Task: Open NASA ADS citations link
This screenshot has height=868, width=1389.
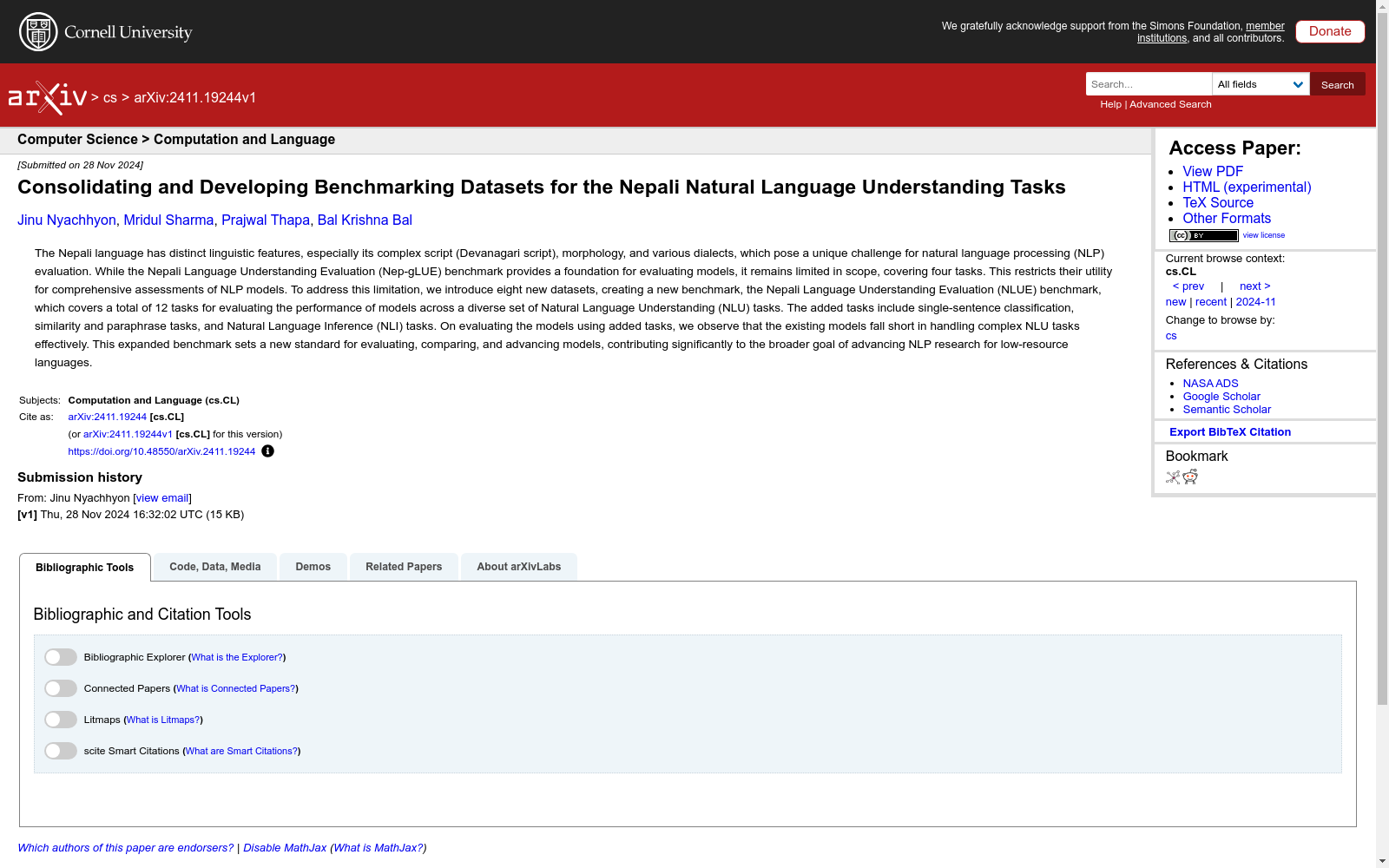Action: pos(1210,384)
